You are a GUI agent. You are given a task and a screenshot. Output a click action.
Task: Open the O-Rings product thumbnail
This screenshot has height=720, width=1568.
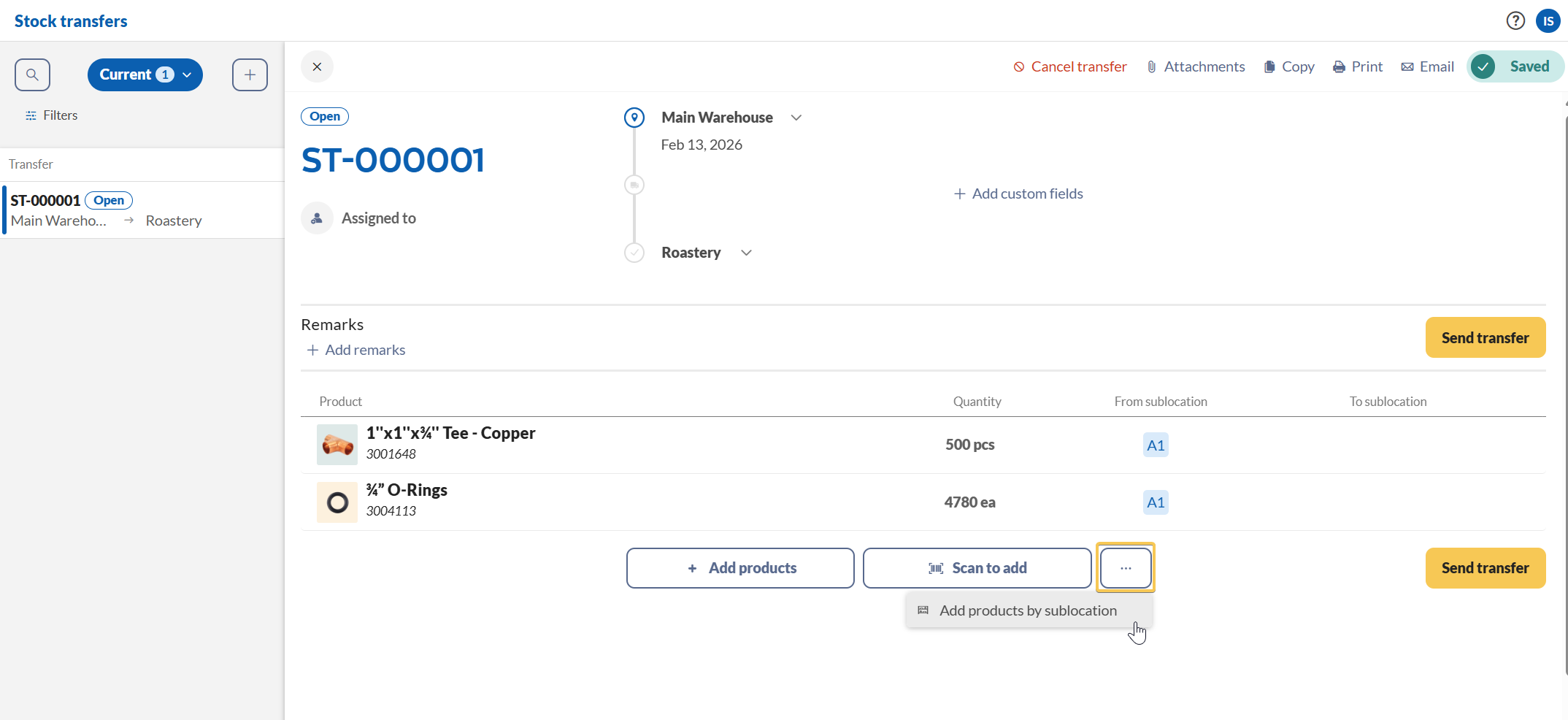pyautogui.click(x=337, y=502)
